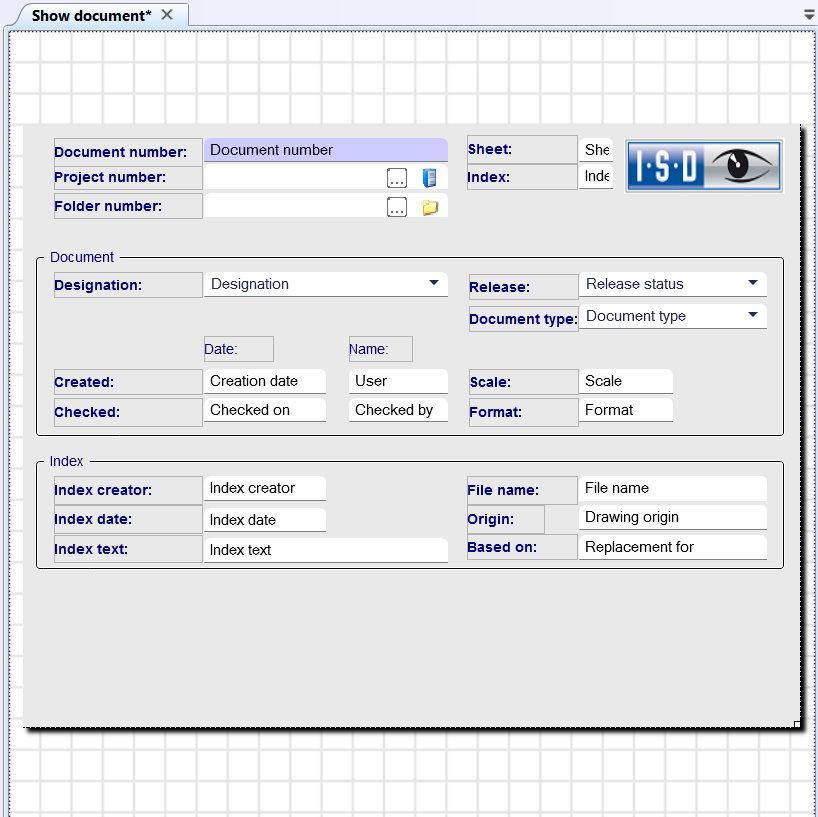Click the File name field
The width and height of the screenshot is (818, 817).
[x=672, y=488]
